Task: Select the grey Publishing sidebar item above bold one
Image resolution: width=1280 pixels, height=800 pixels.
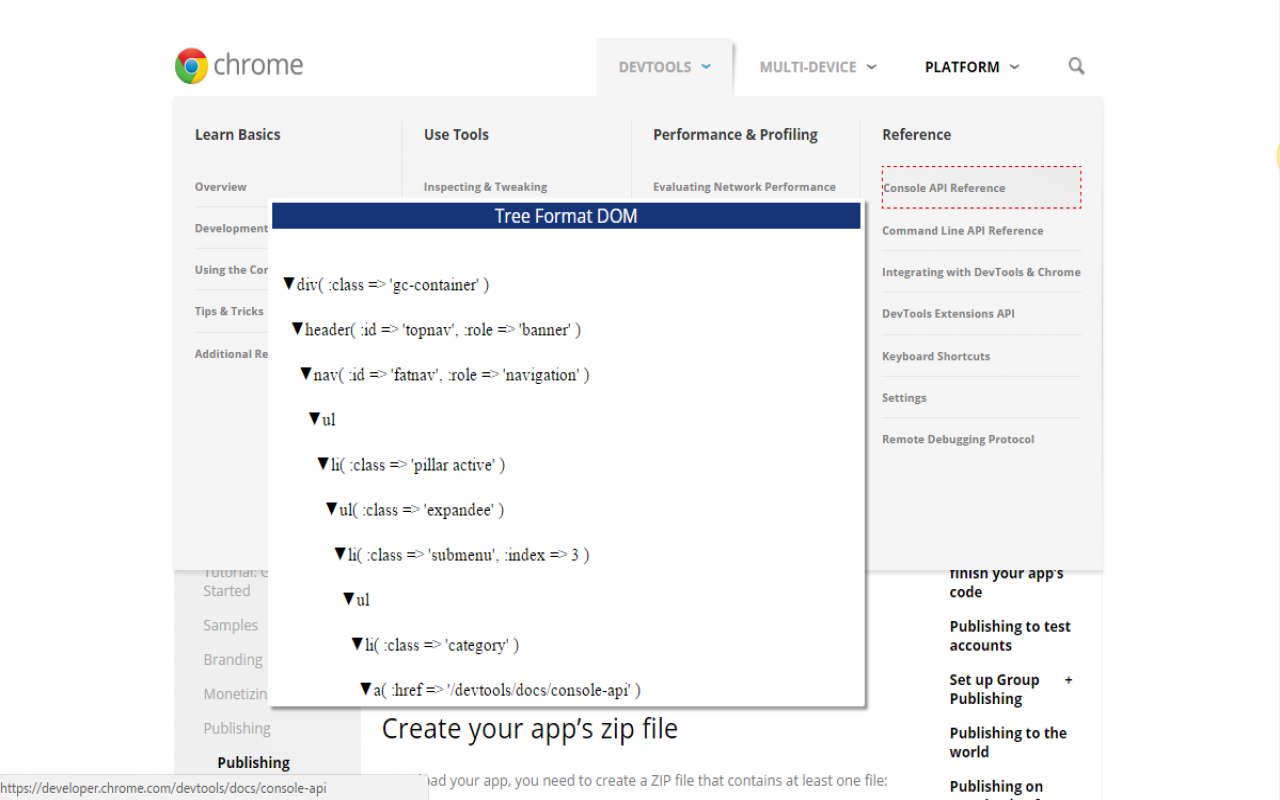Action: click(x=237, y=729)
